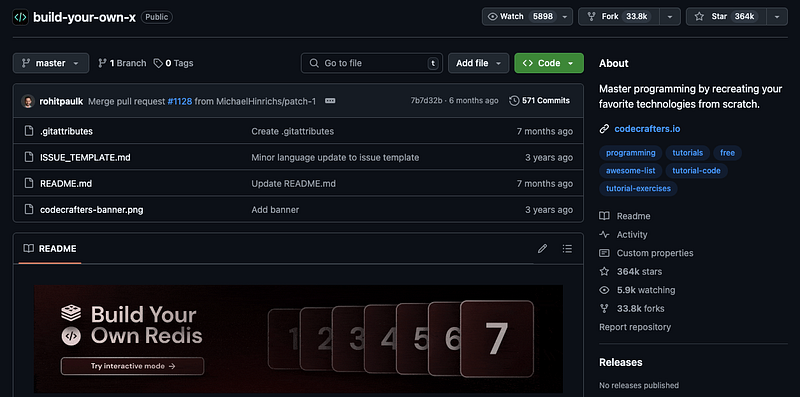Screen dimensions: 800x397
Task: Click the build-your-own-x repository avatar icon
Action: click(20, 17)
